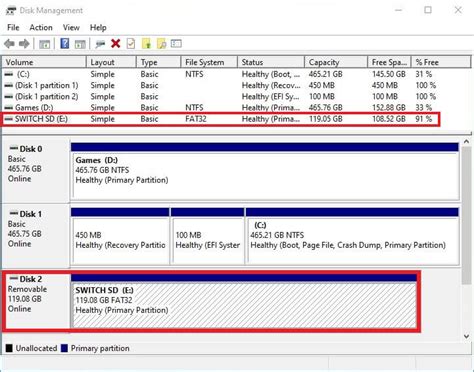
Task: Select the drive icon beside SWITCH SD (E:)
Action: [x=9, y=119]
